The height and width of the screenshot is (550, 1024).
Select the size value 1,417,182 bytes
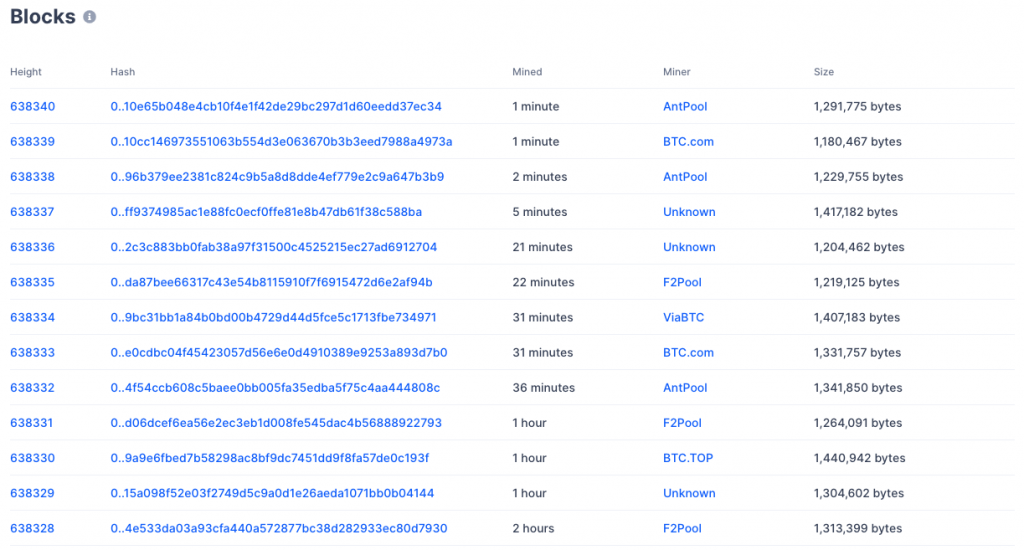856,212
